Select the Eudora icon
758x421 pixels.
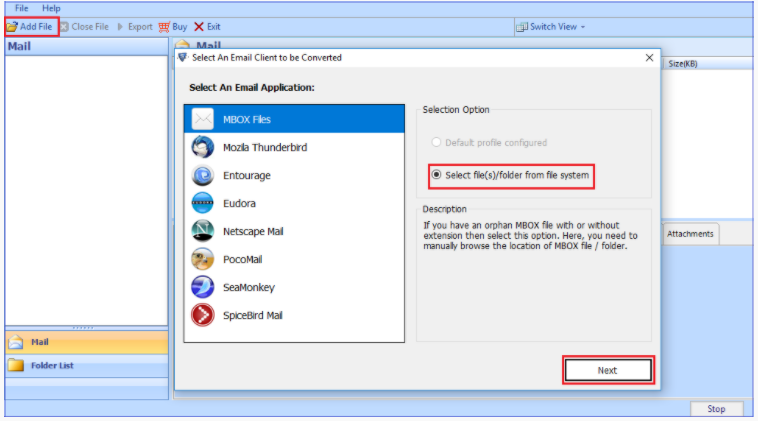203,203
